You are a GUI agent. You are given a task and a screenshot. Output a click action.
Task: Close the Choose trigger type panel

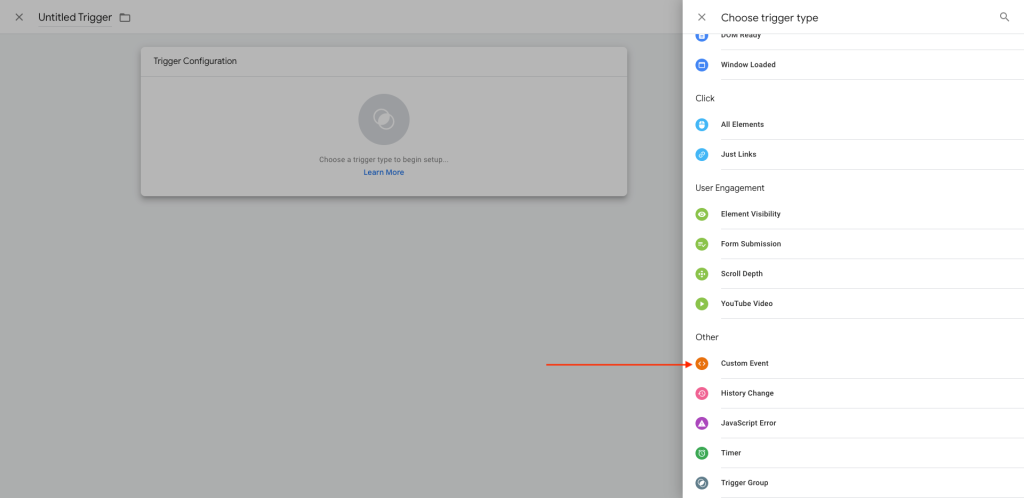701,17
